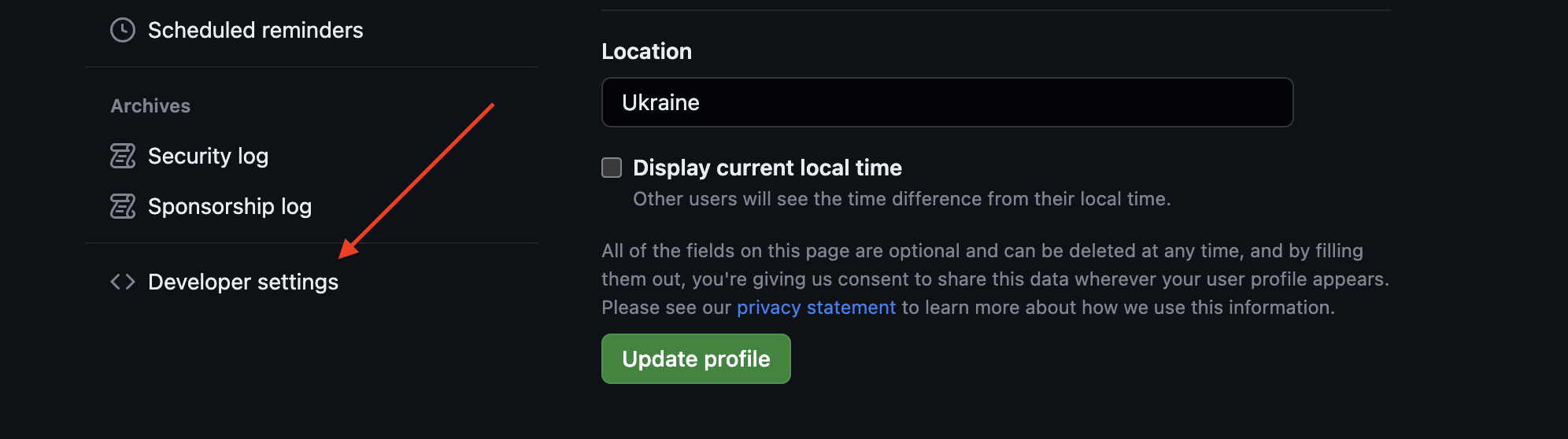View the Sponsorship log
Screen dimensions: 1568x439
[x=229, y=206]
